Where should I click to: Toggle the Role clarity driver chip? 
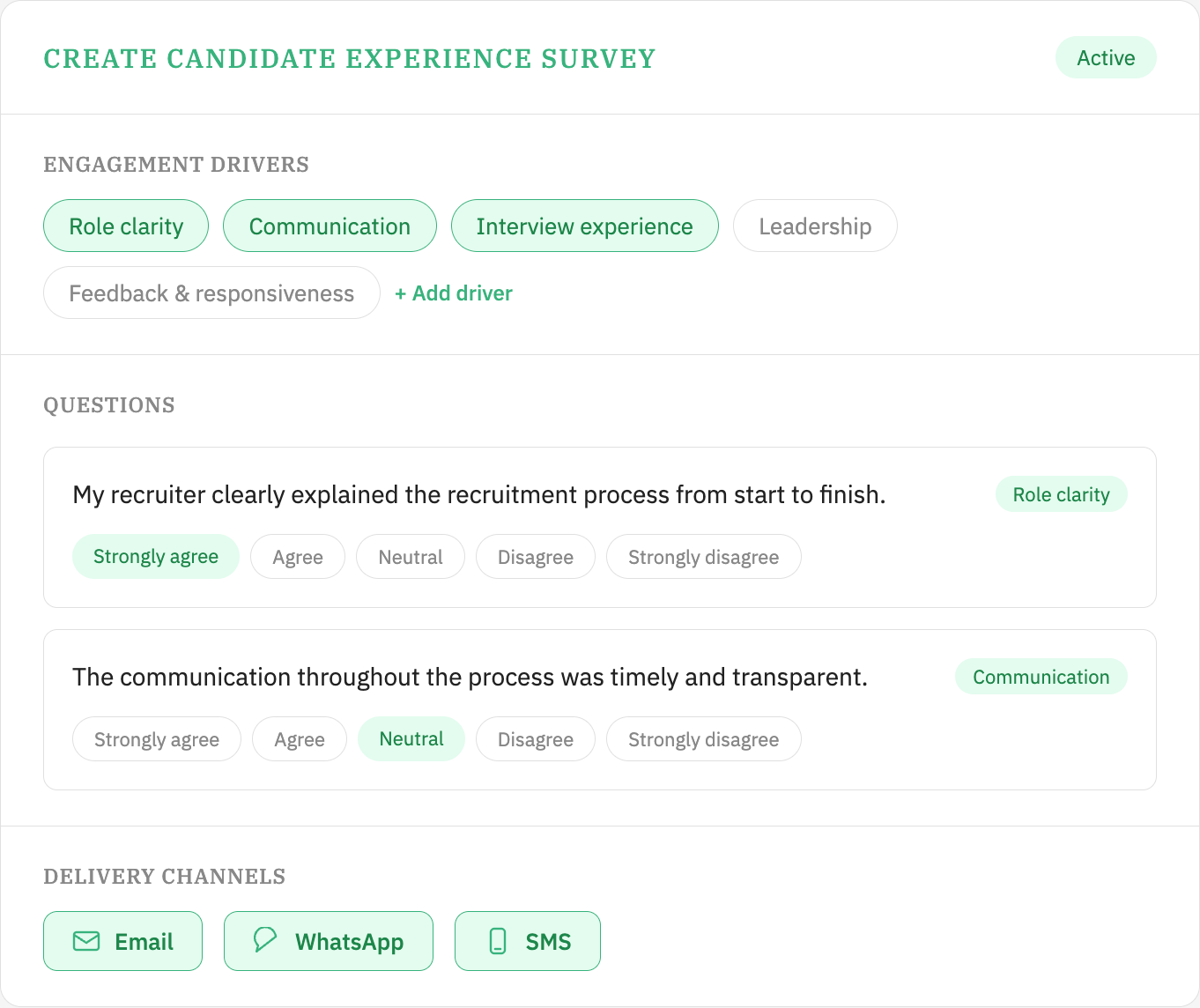125,226
